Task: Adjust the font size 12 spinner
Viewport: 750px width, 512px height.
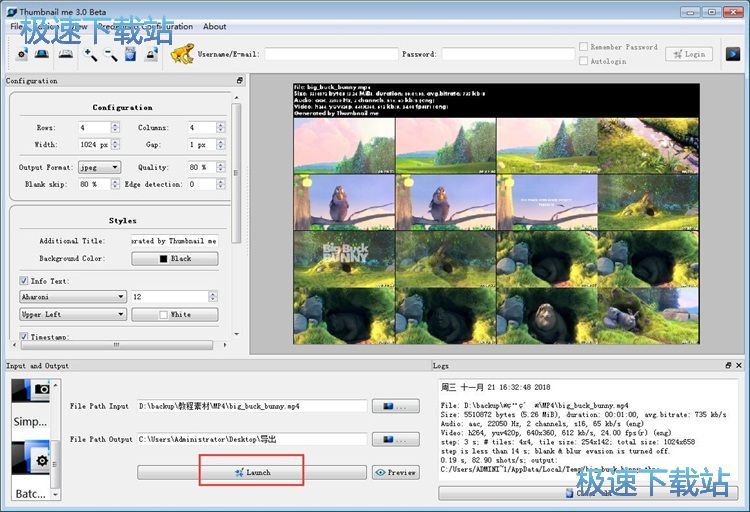Action: [213, 297]
